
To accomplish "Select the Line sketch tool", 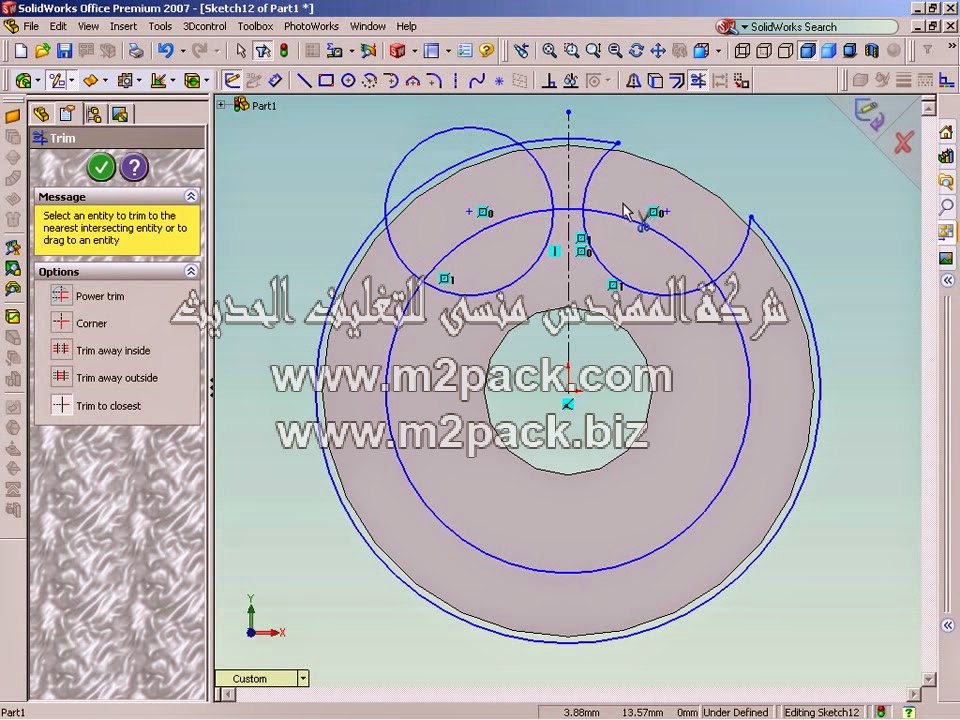I will click(304, 81).
